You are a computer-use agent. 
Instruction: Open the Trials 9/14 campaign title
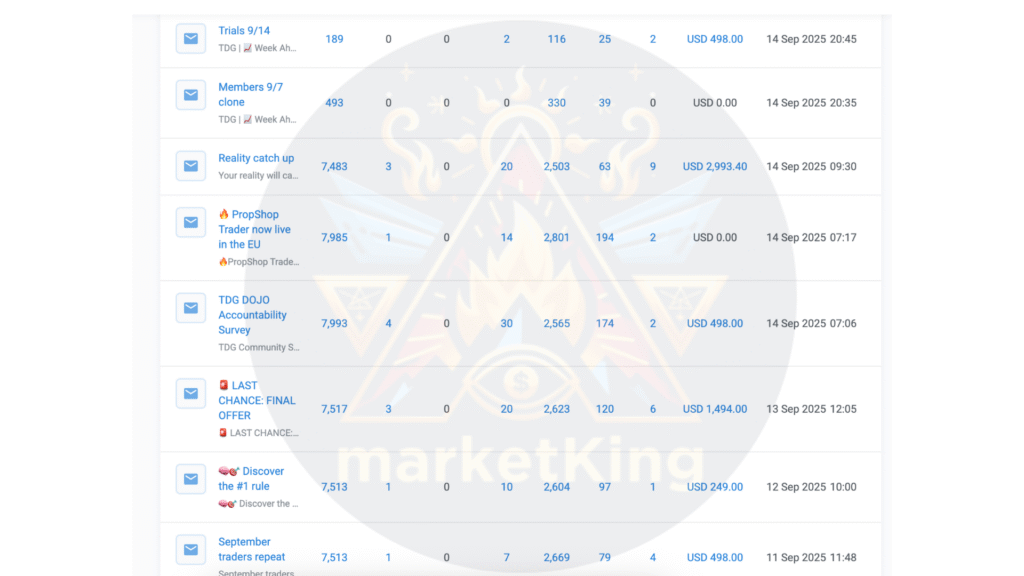244,31
